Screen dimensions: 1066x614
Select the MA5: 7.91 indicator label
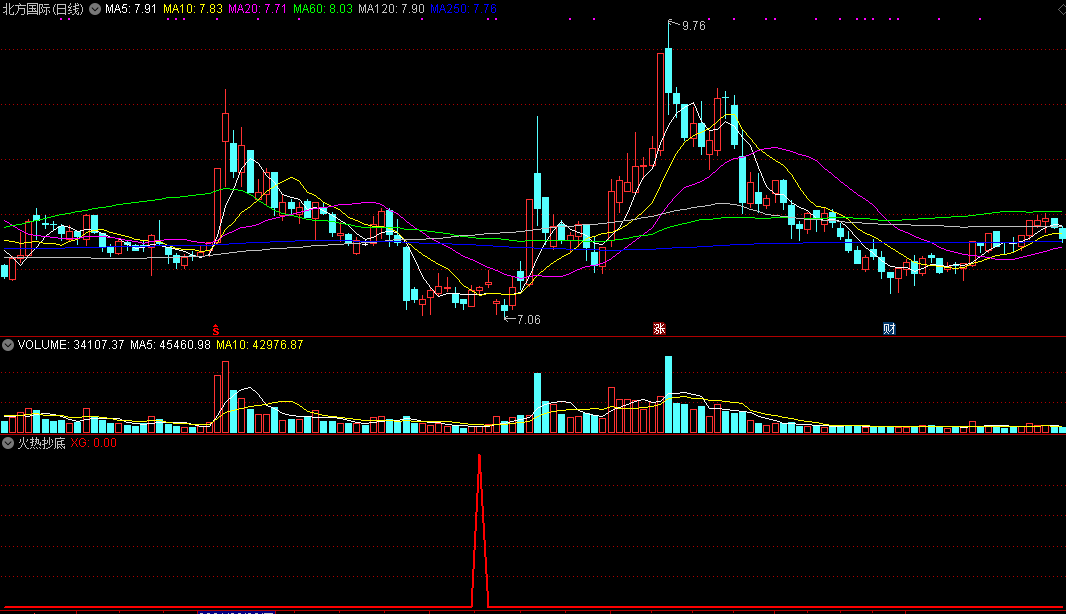131,9
